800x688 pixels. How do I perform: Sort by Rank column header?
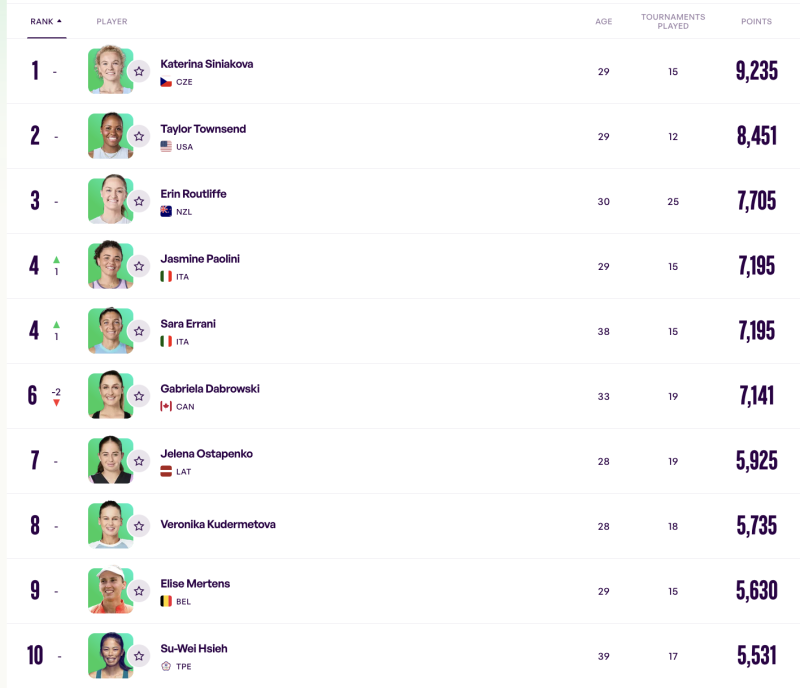(41, 21)
